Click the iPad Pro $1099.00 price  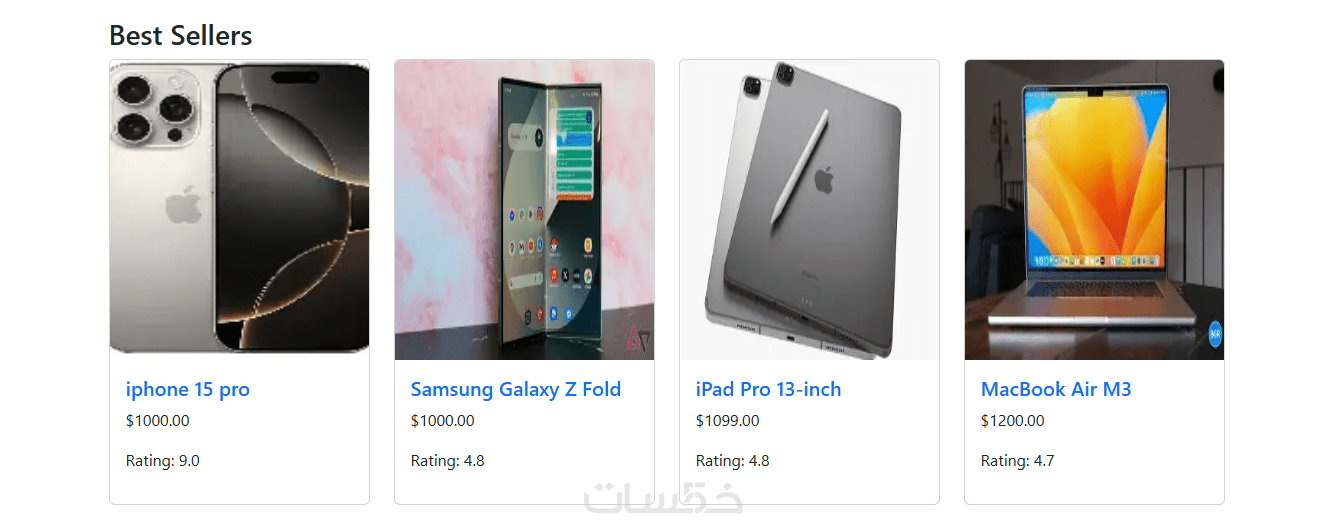coord(727,421)
